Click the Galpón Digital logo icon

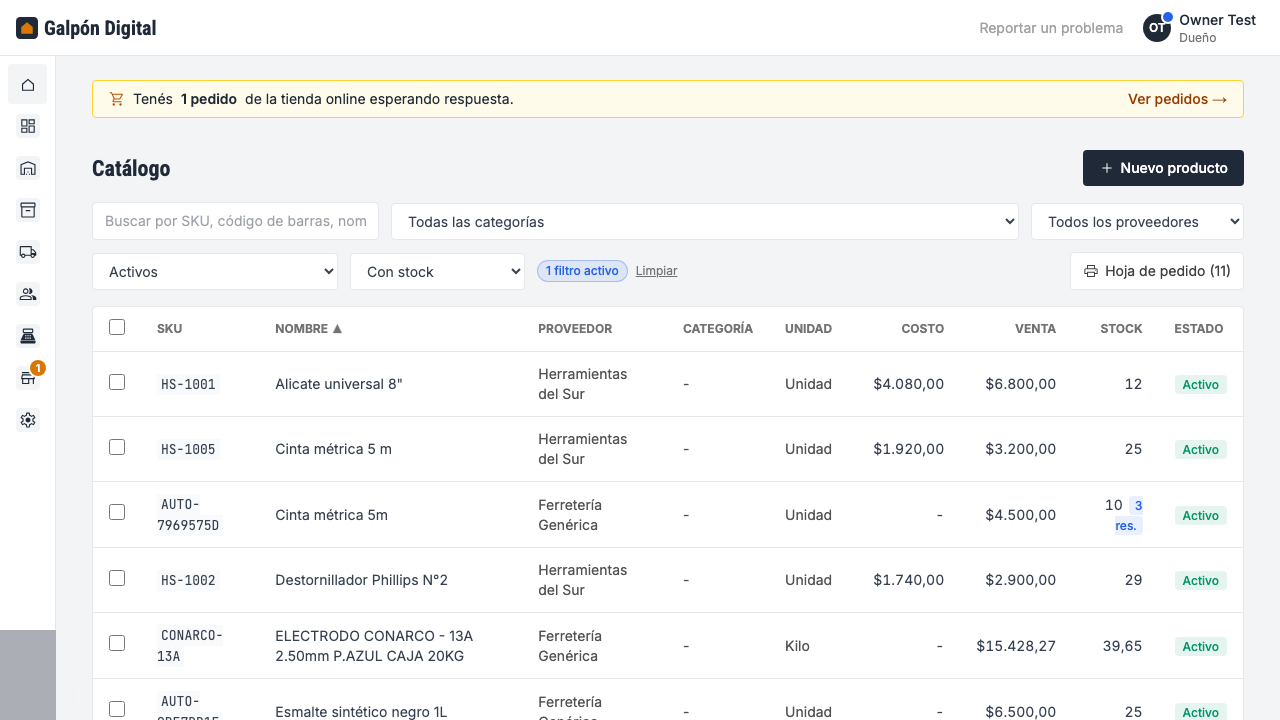coord(27,28)
